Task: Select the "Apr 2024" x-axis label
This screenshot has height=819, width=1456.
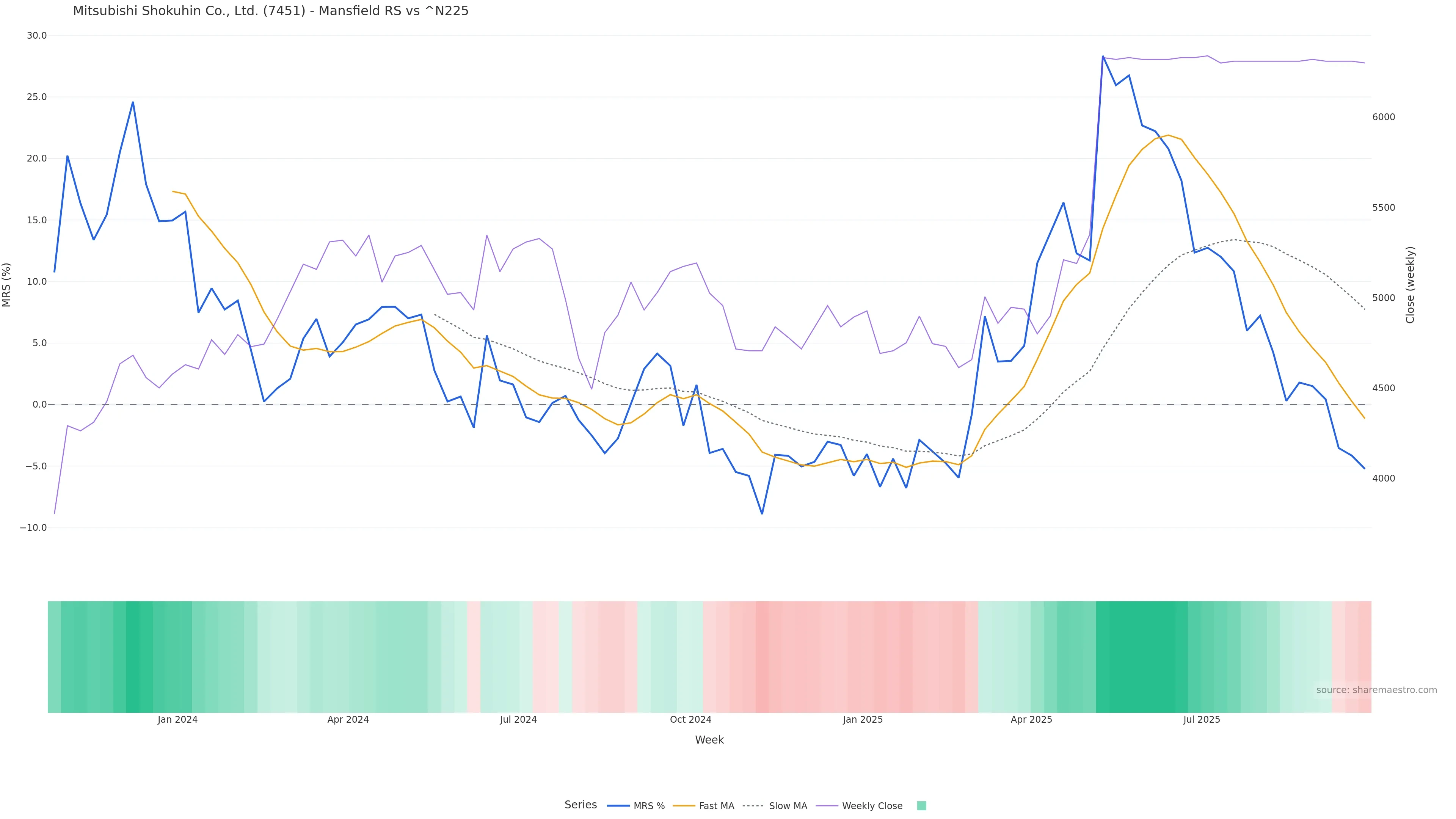Action: click(x=348, y=720)
